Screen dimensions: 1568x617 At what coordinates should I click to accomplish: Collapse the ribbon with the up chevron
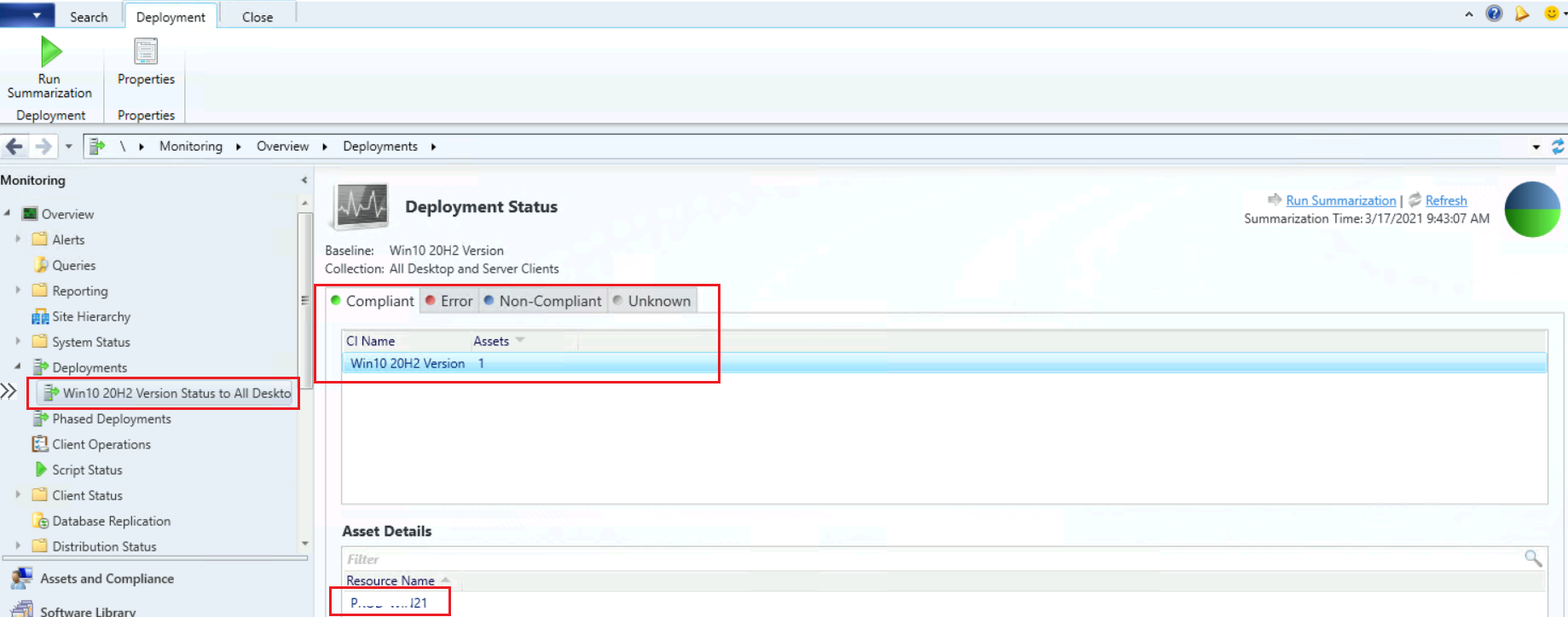pyautogui.click(x=1468, y=14)
